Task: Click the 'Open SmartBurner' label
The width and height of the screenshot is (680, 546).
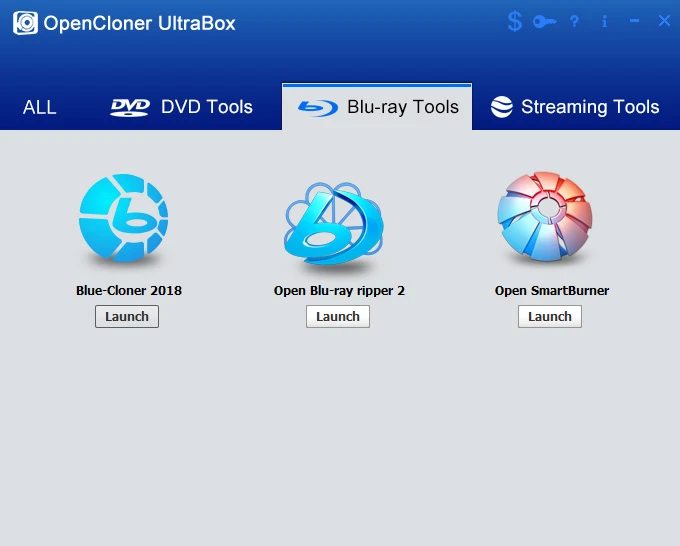Action: (552, 291)
